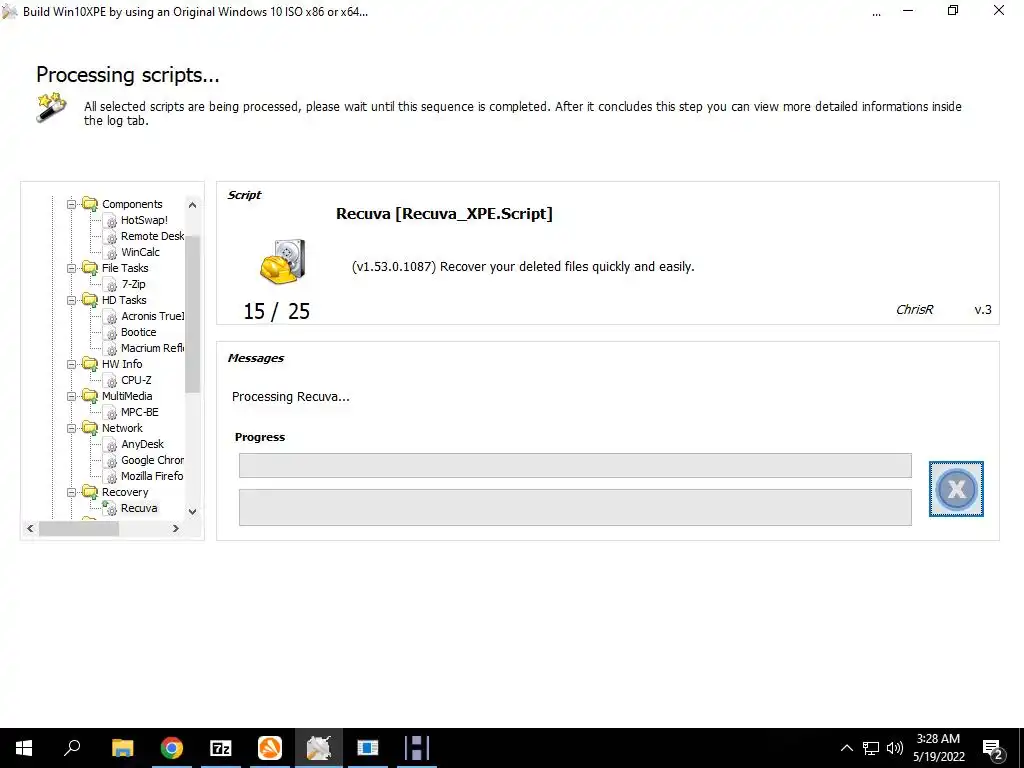Click the AnyDesk script icon
This screenshot has width=1024, height=768.
[110, 445]
